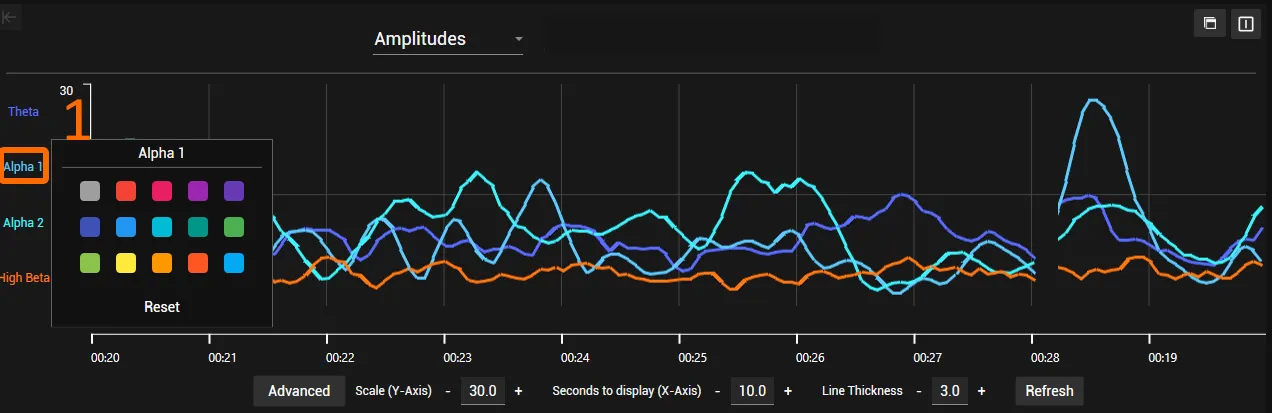Decrease the Y-Axis scale with minus
Image resolution: width=1272 pixels, height=413 pixels.
click(x=446, y=391)
